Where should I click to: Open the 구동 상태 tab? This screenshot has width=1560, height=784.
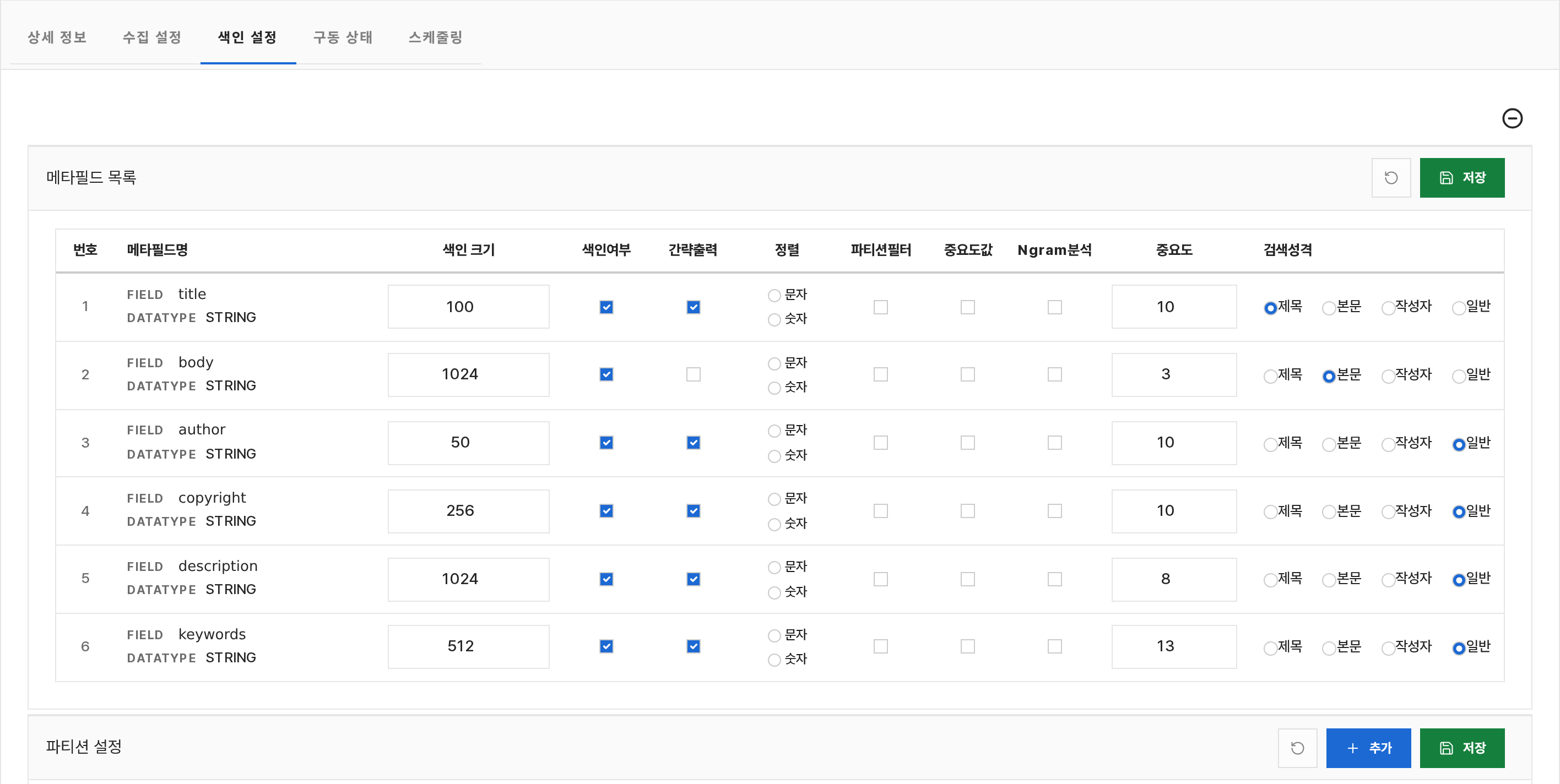(343, 37)
